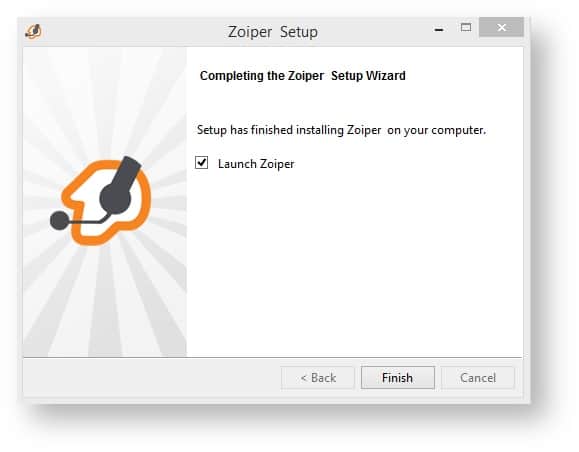Minimize the Zoiper Setup window
The width and height of the screenshot is (579, 452).
click(x=439, y=30)
